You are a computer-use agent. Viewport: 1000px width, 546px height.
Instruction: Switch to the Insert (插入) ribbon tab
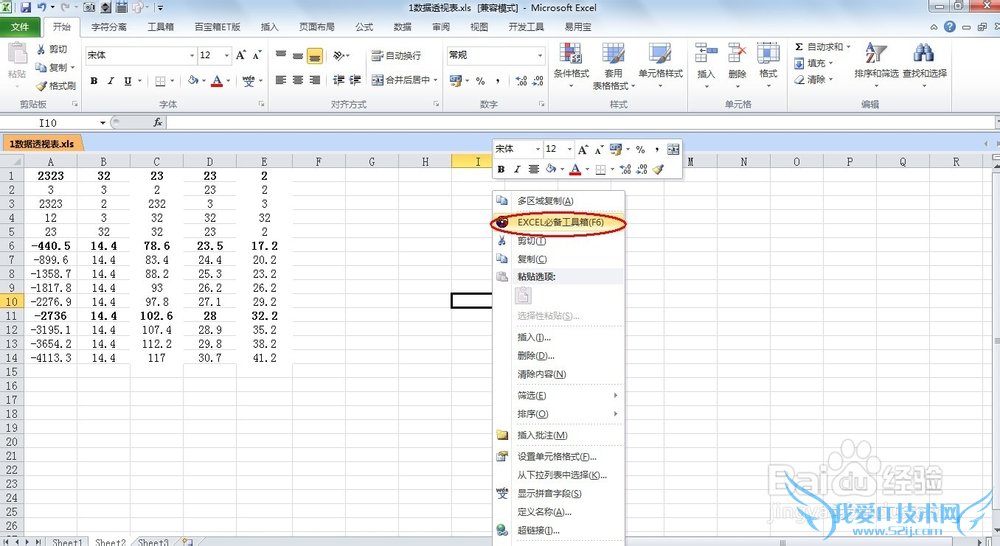click(270, 27)
